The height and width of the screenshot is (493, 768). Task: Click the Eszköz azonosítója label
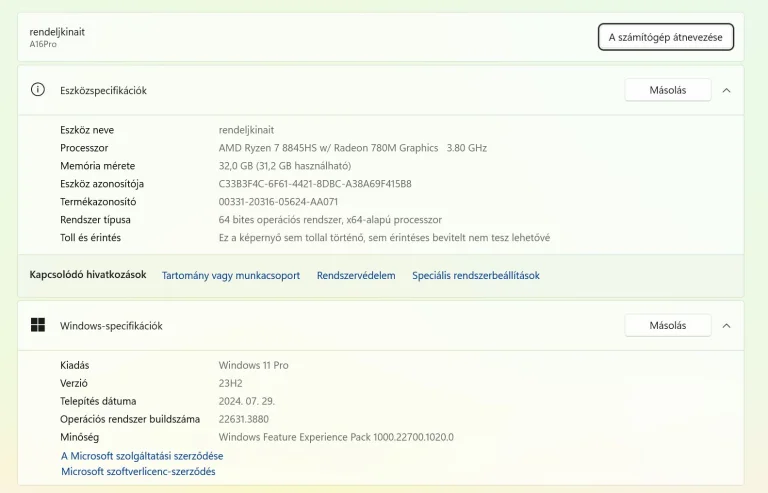tap(102, 184)
